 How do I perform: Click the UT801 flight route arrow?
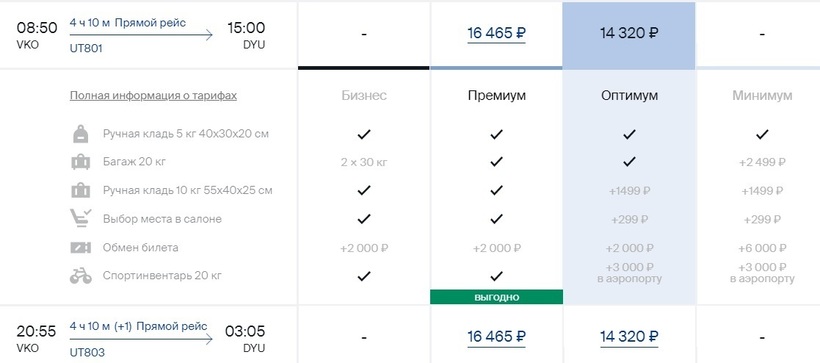[x=141, y=35]
